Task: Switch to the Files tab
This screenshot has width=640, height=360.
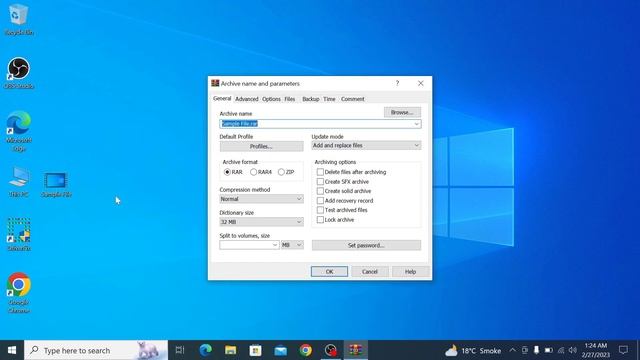Action: click(290, 99)
